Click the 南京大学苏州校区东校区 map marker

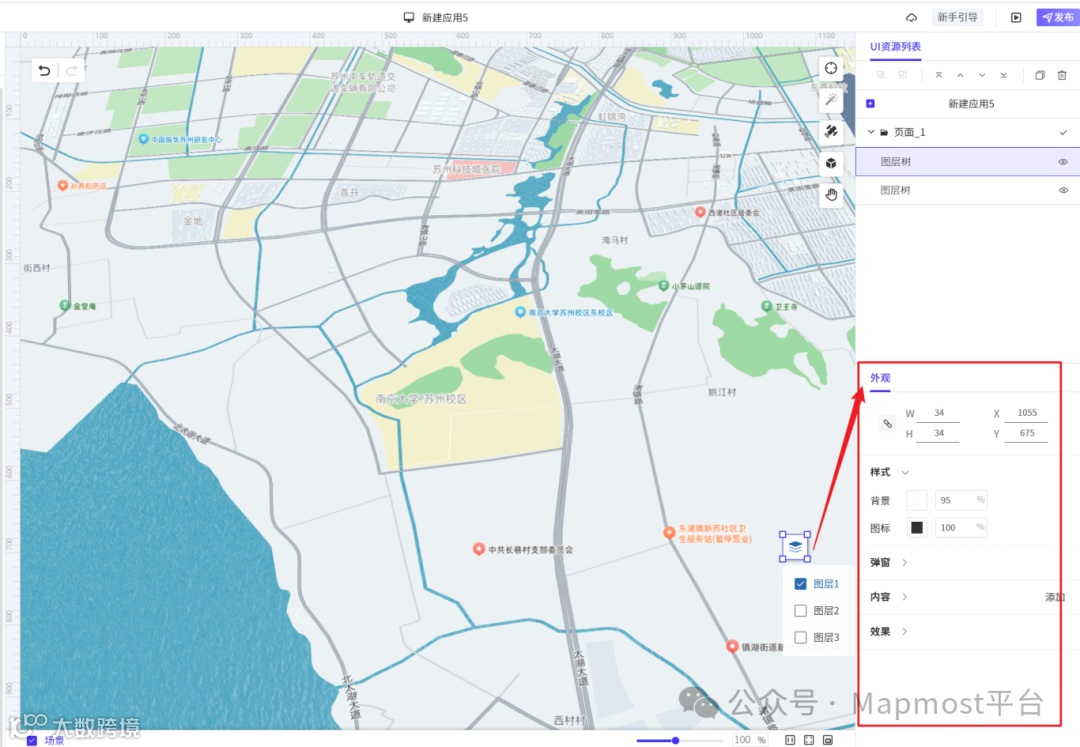pyautogui.click(x=521, y=312)
